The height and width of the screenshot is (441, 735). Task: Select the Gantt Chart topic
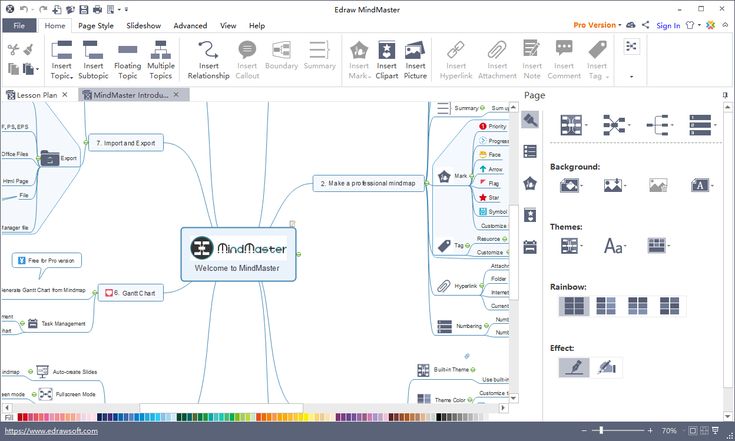(130, 293)
